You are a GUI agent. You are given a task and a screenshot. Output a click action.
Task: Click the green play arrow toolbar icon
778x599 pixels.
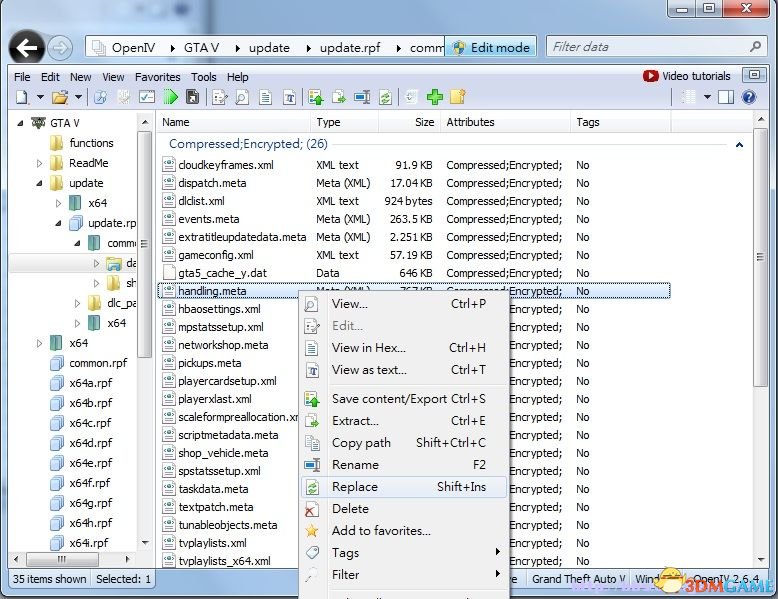coord(171,97)
